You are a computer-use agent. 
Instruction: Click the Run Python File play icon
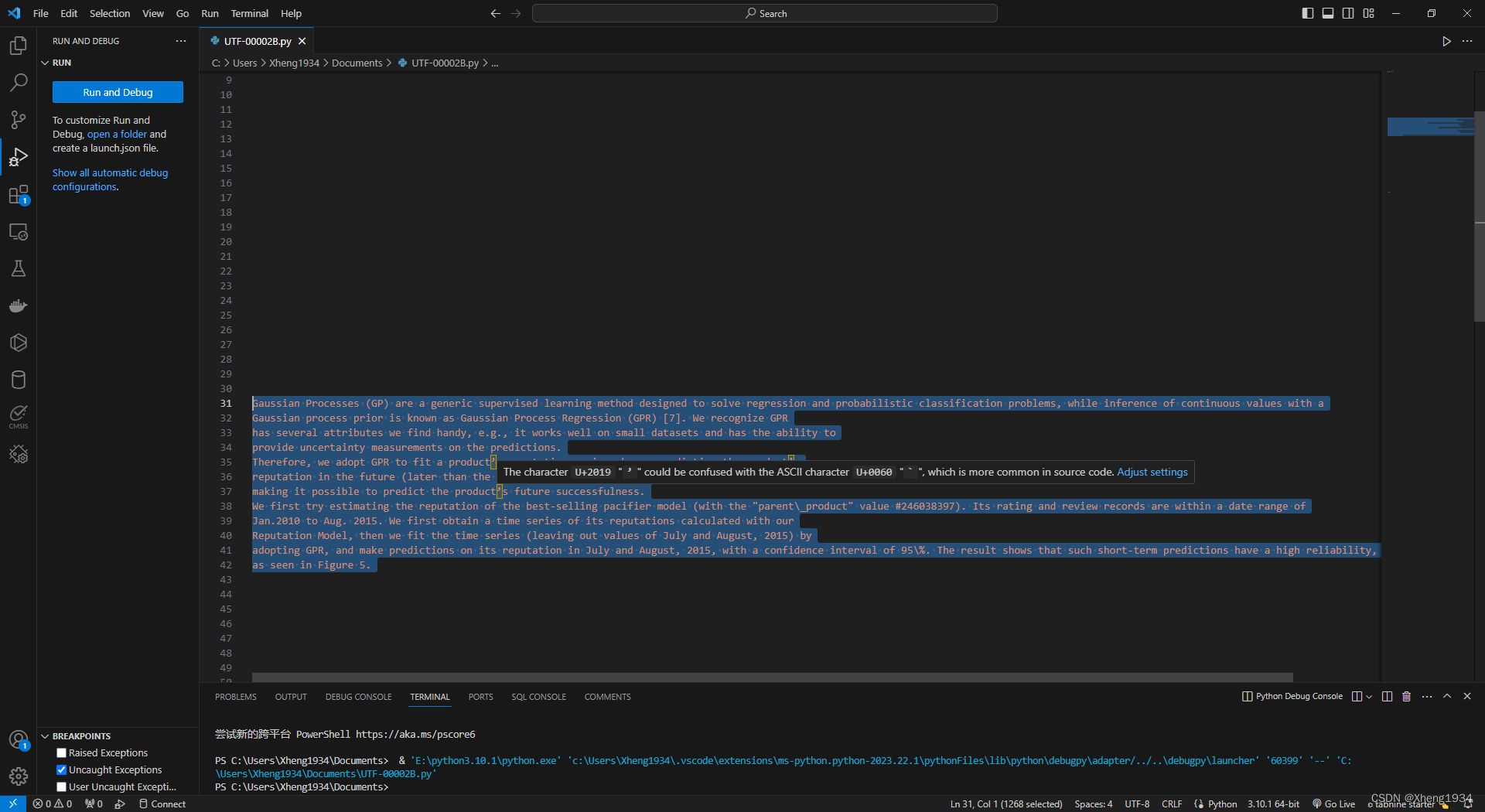pos(1446,41)
